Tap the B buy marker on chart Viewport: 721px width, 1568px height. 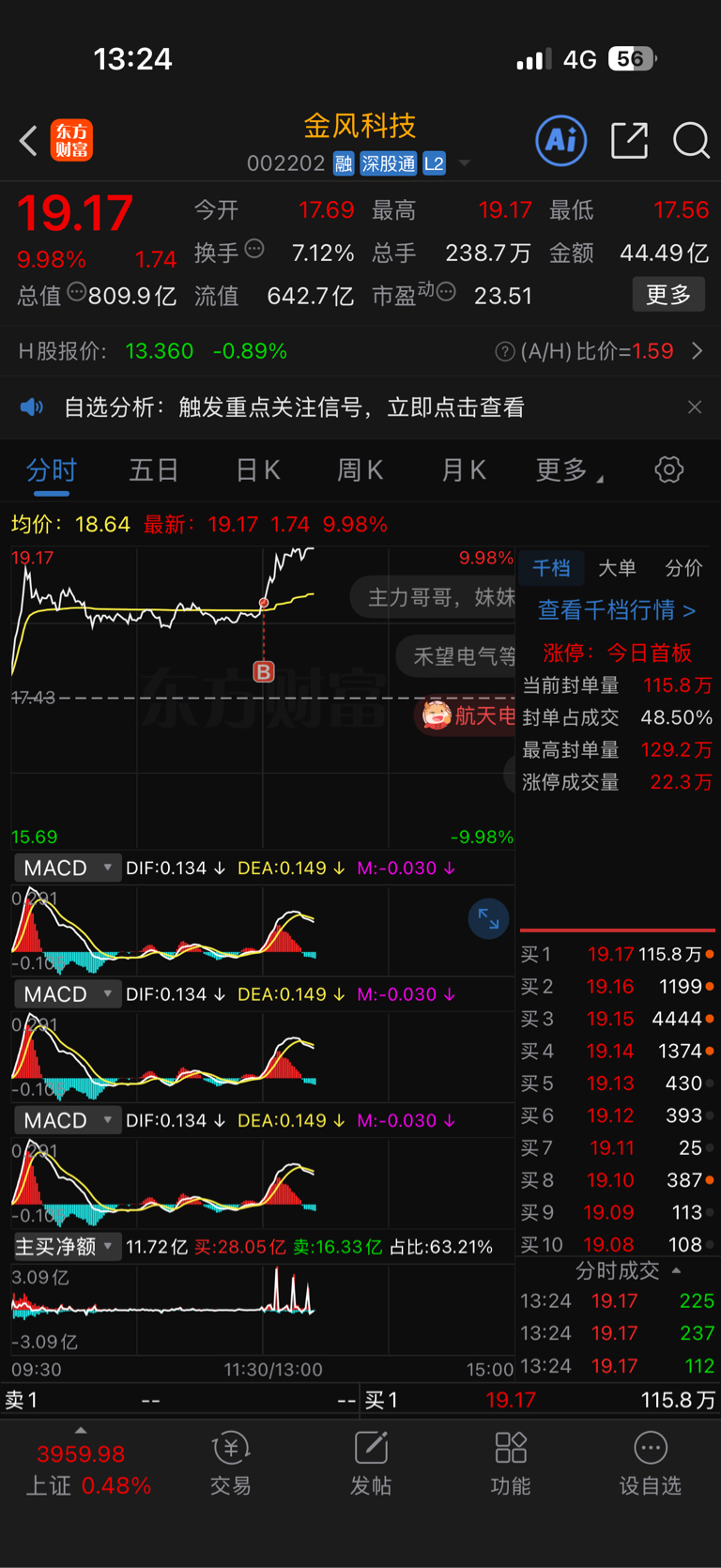tap(264, 671)
